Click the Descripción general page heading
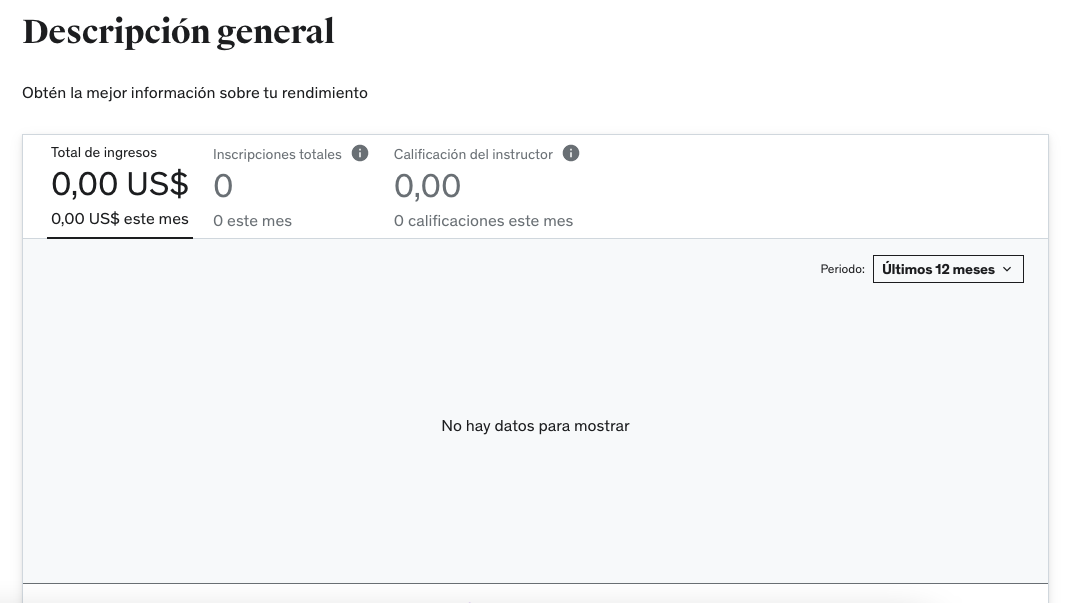This screenshot has width=1071, height=603. tap(178, 32)
